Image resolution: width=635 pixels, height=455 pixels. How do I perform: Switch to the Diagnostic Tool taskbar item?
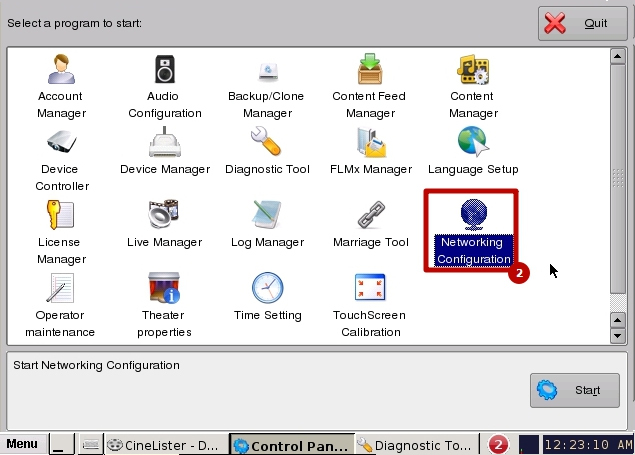click(416, 445)
